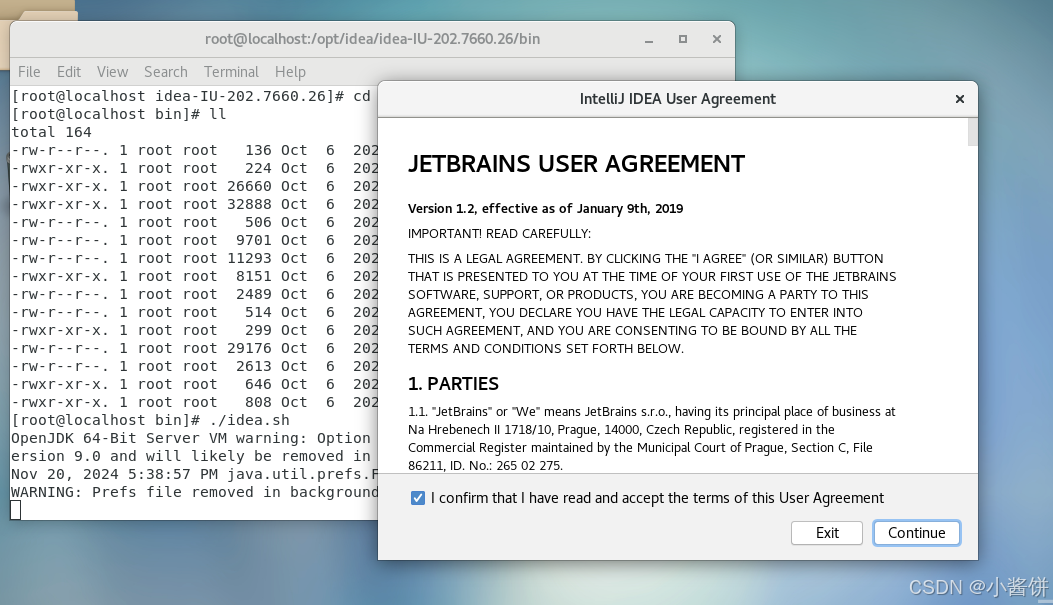Image resolution: width=1053 pixels, height=605 pixels.
Task: Click the IntelliJ IDEA User Agreement title text
Action: pyautogui.click(x=678, y=99)
